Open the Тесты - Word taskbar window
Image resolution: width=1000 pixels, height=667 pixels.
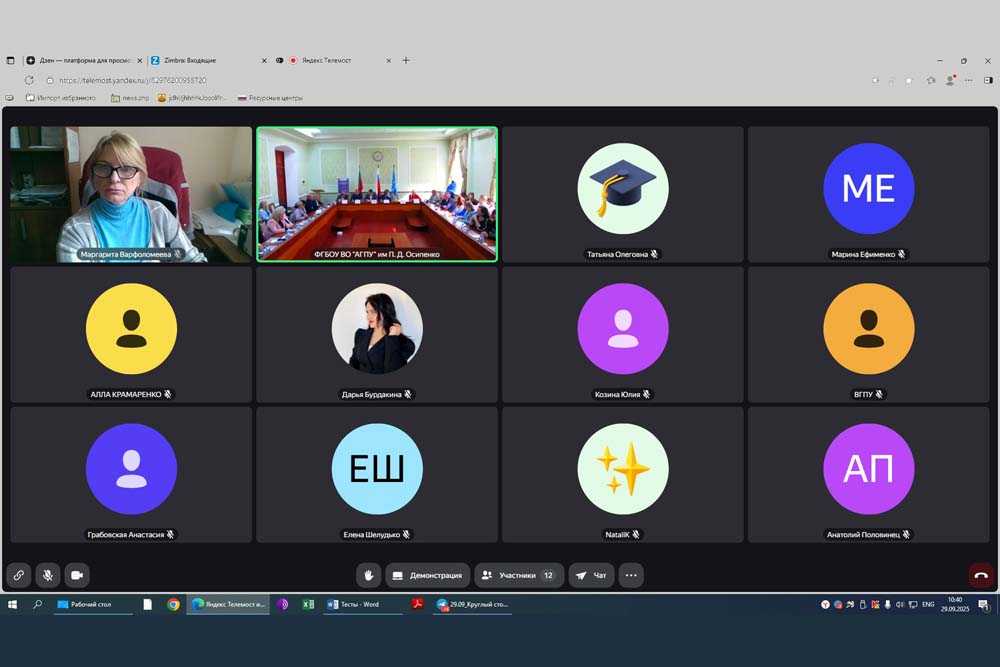tap(359, 604)
